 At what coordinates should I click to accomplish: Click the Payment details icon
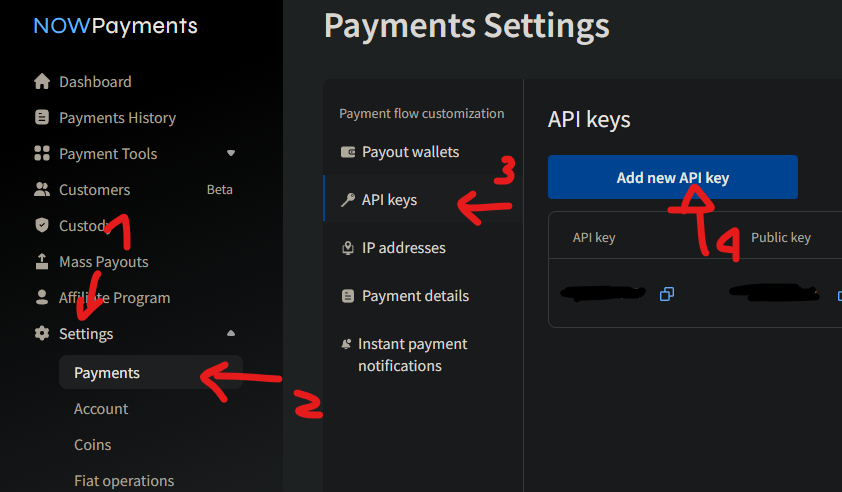[348, 296]
